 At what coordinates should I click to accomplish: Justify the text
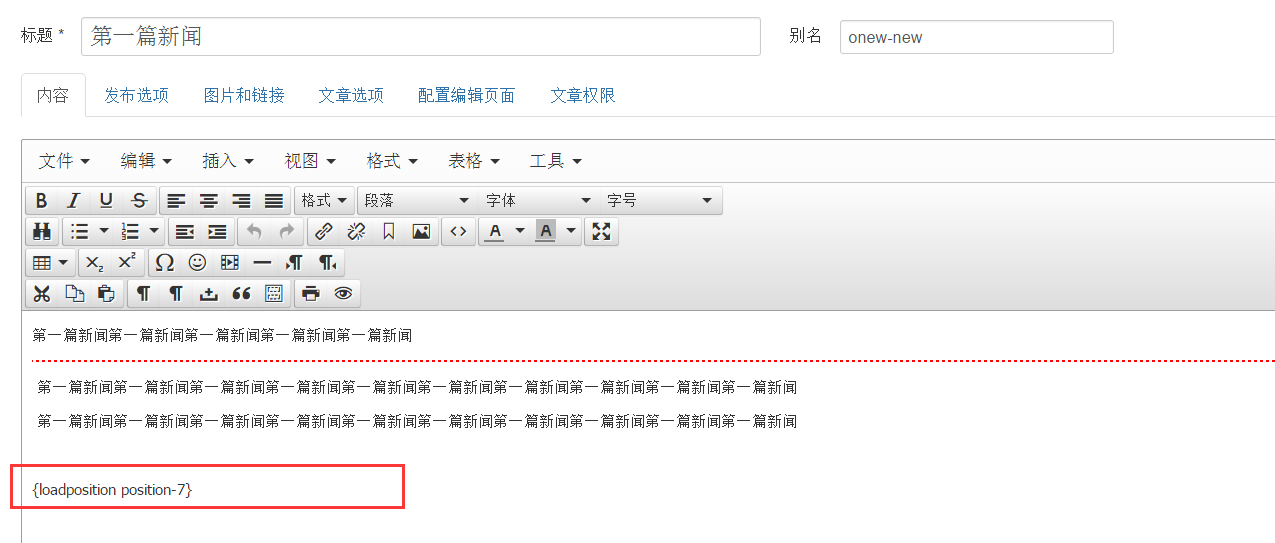[x=274, y=200]
